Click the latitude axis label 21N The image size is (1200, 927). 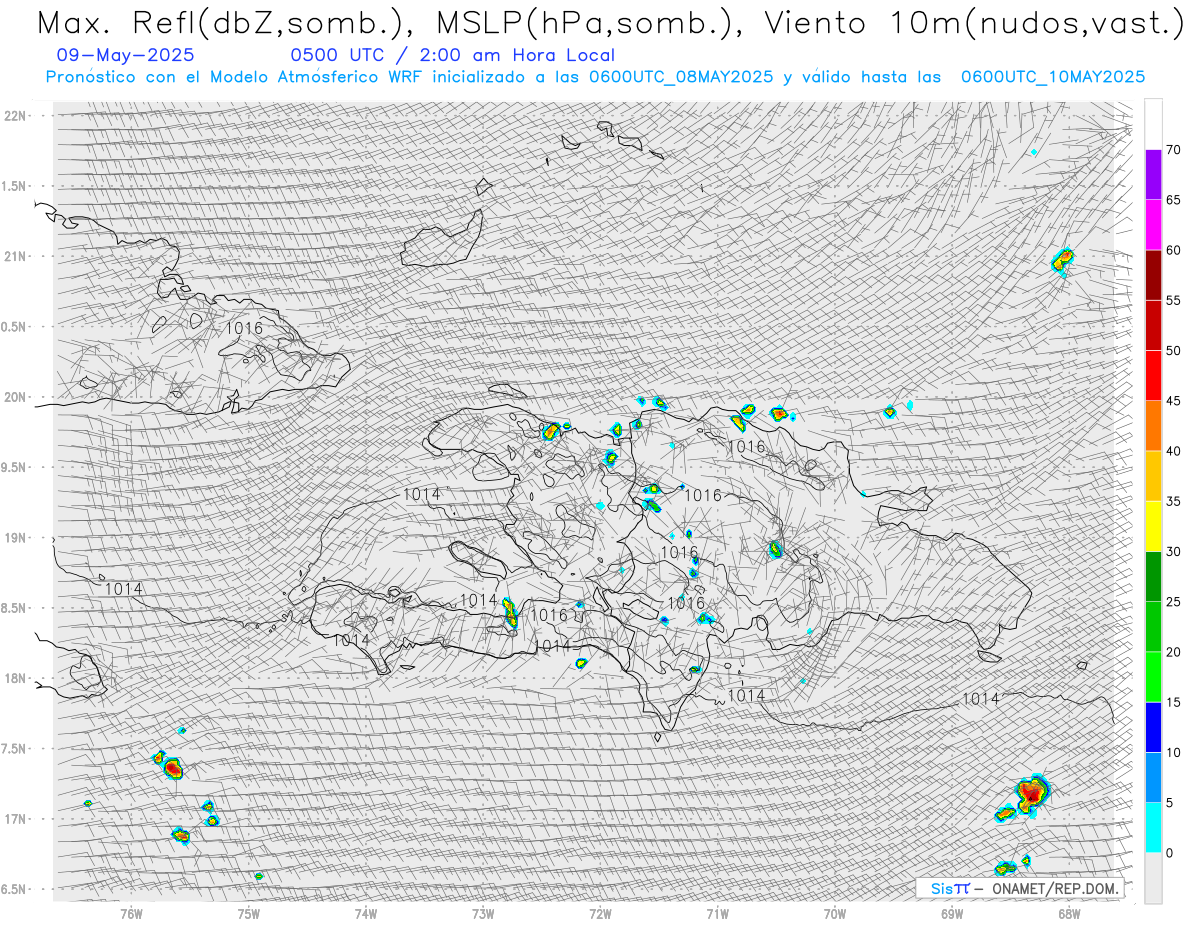(x=16, y=256)
